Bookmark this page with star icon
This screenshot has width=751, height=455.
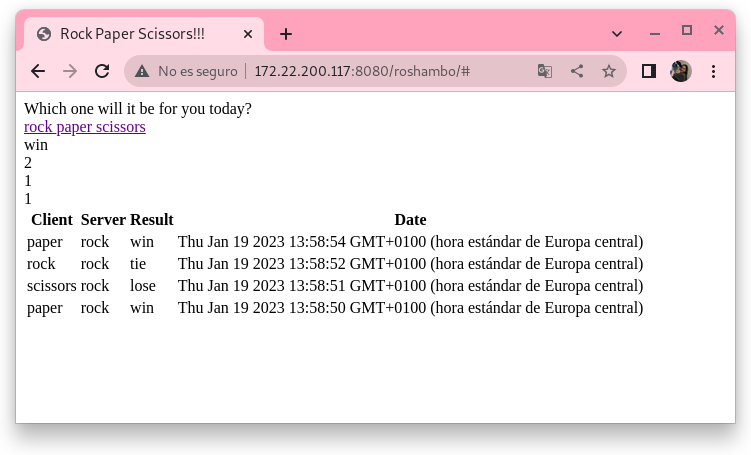tap(609, 71)
